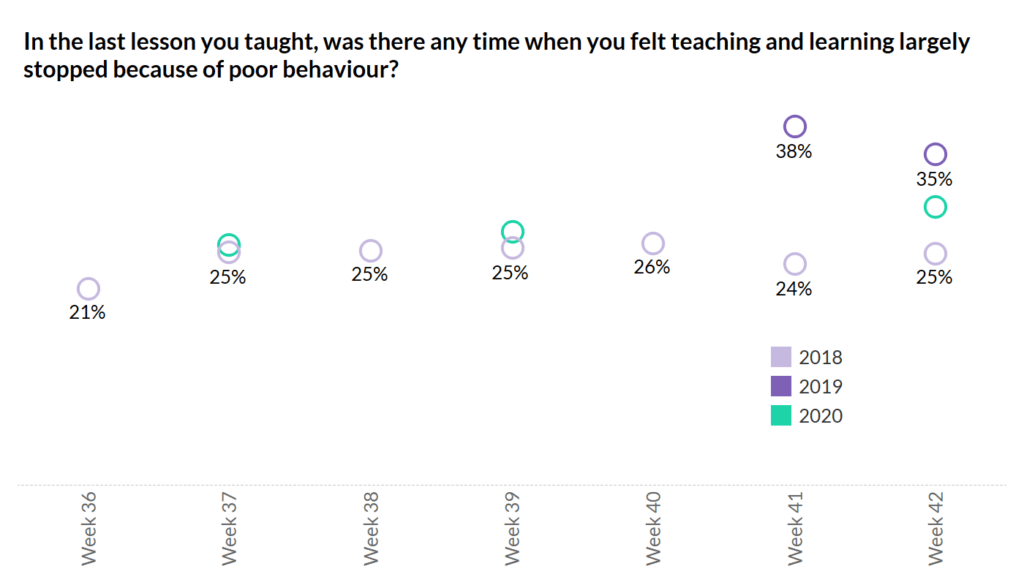Select the Week 40 data point circle
Viewport: 1024px width, 585px height.
[653, 243]
